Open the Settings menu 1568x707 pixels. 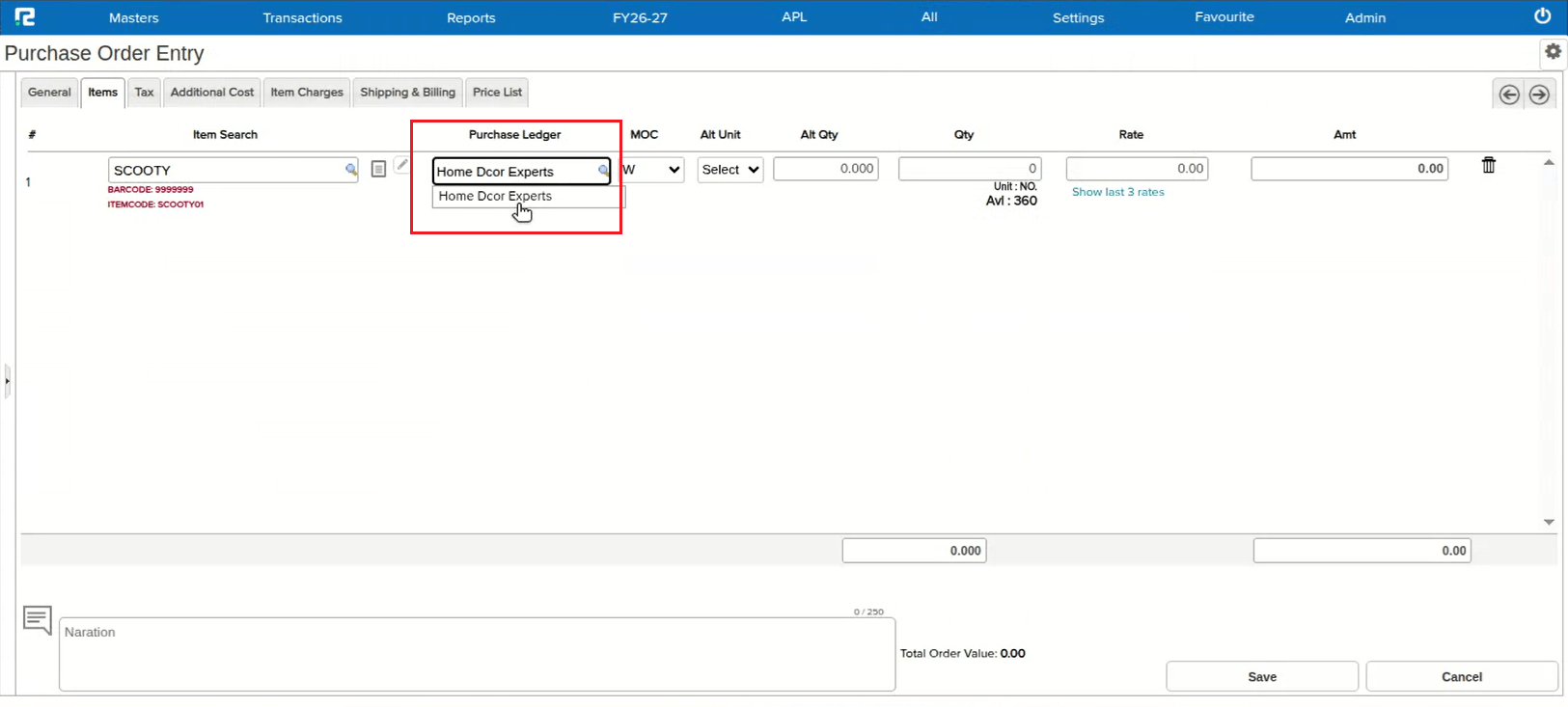pos(1078,17)
